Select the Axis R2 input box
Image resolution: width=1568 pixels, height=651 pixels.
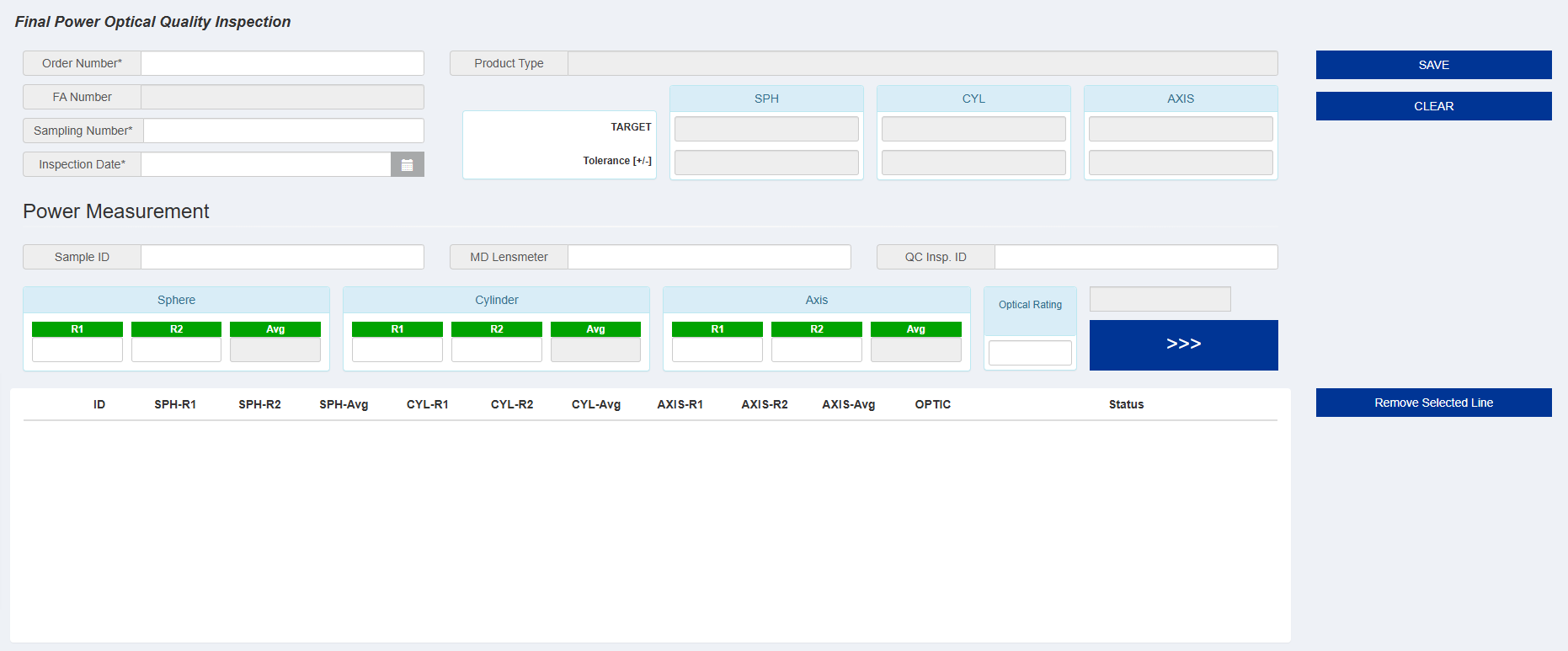(816, 350)
